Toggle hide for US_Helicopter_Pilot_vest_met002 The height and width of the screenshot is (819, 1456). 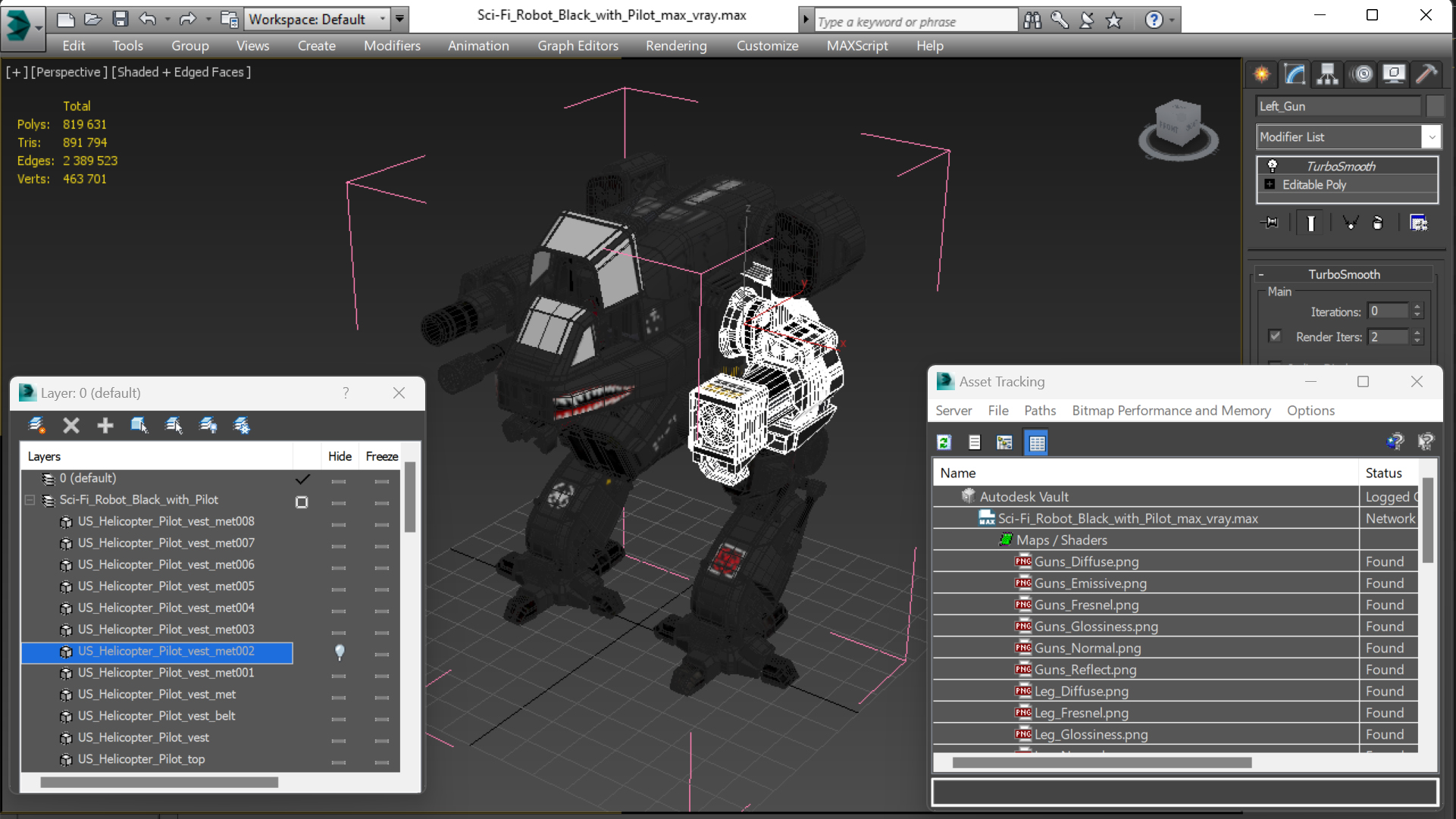click(340, 652)
